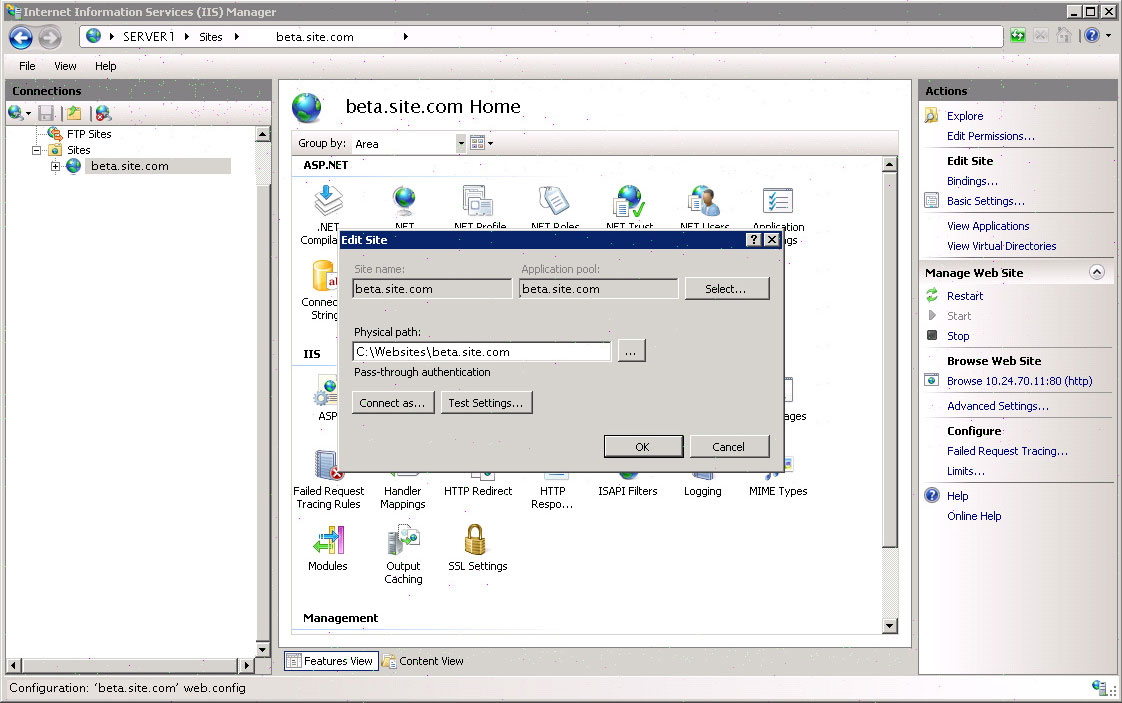Viewport: 1122px width, 703px height.
Task: Click the Test Settings... button
Action: (x=487, y=402)
